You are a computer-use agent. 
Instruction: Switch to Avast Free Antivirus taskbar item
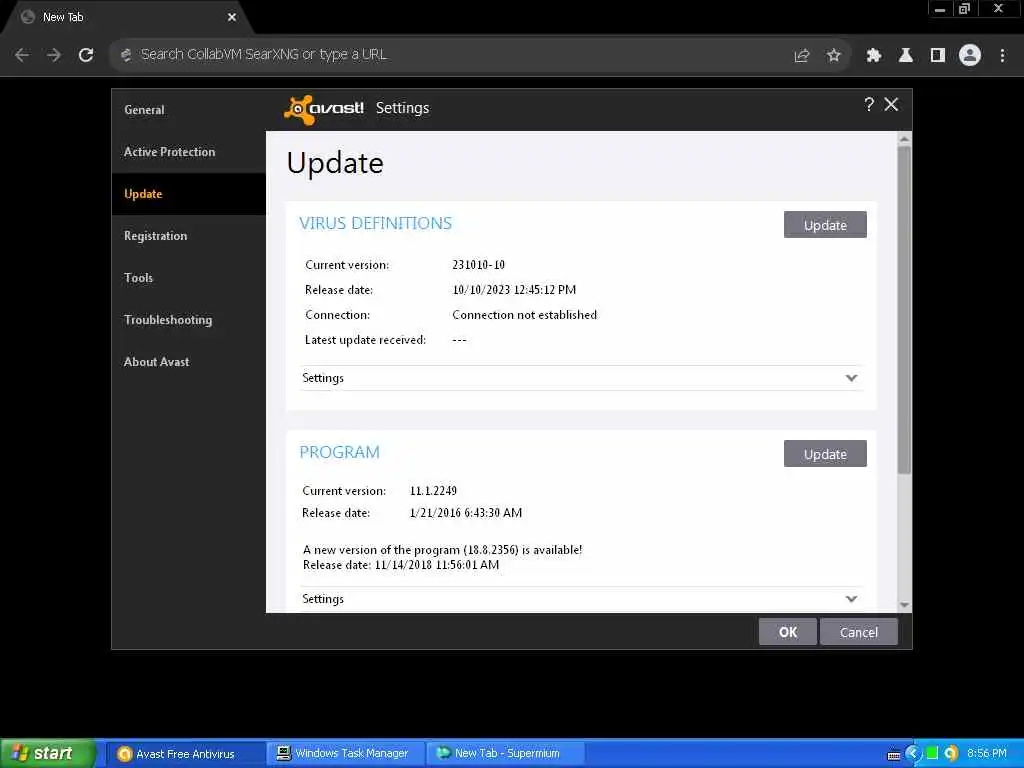point(185,754)
